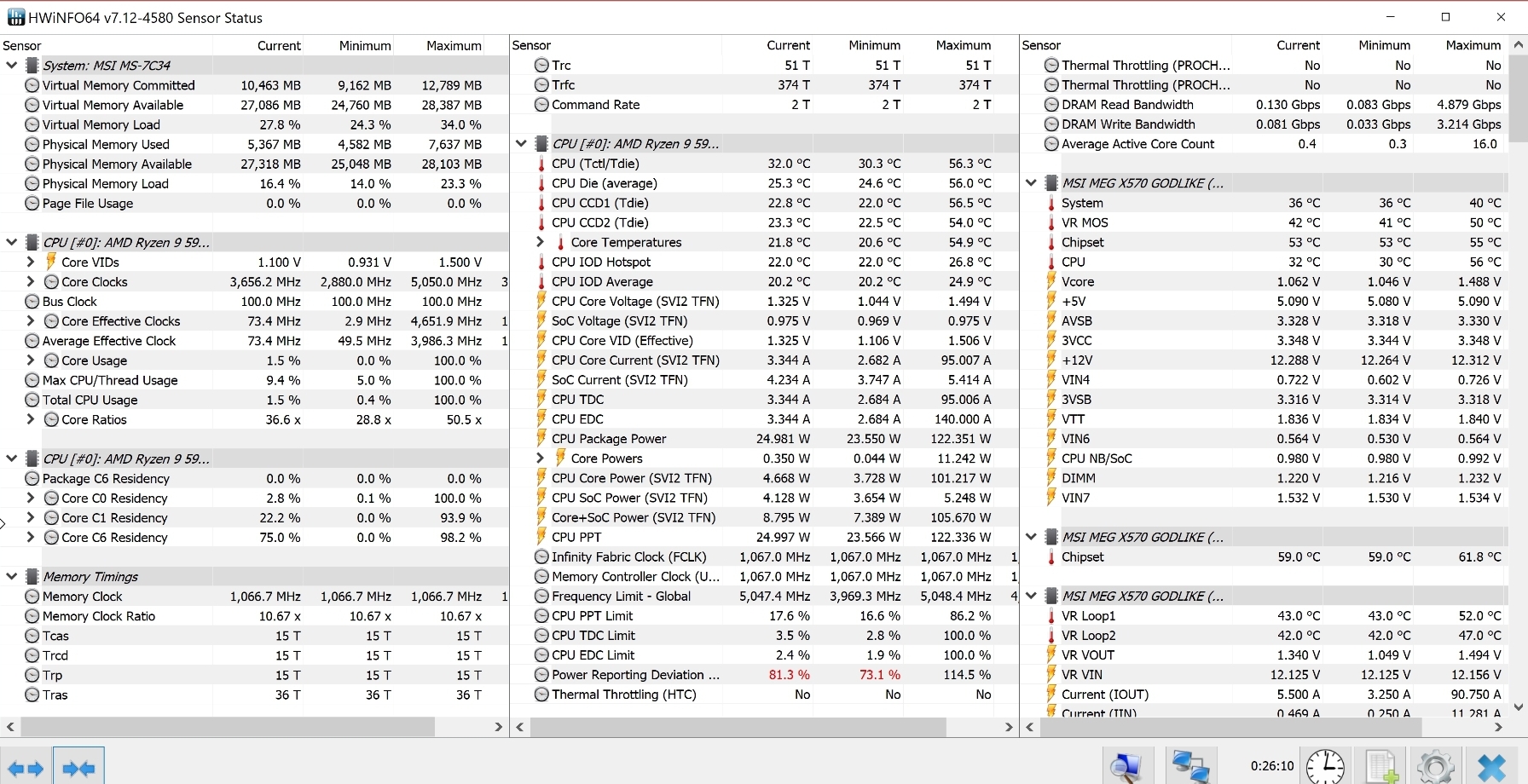Collapse the Memory Timings group
The height and width of the screenshot is (784, 1528).
[x=12, y=577]
